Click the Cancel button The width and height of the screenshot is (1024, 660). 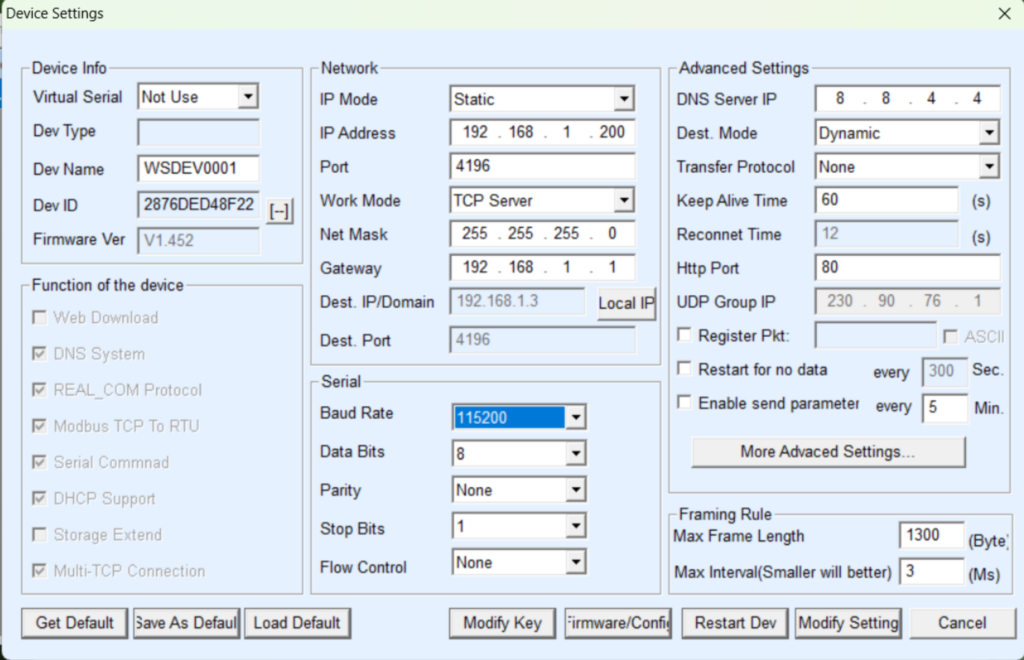[963, 623]
